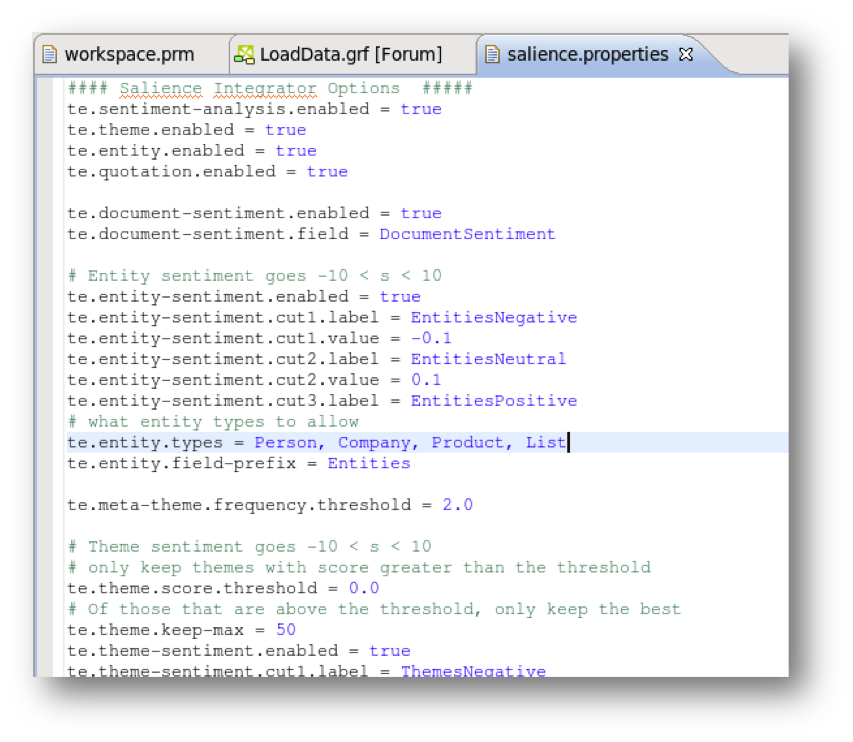Screen dimensions: 853x742
Task: Open the LoadData.grf [Forum] tab
Action: (351, 54)
